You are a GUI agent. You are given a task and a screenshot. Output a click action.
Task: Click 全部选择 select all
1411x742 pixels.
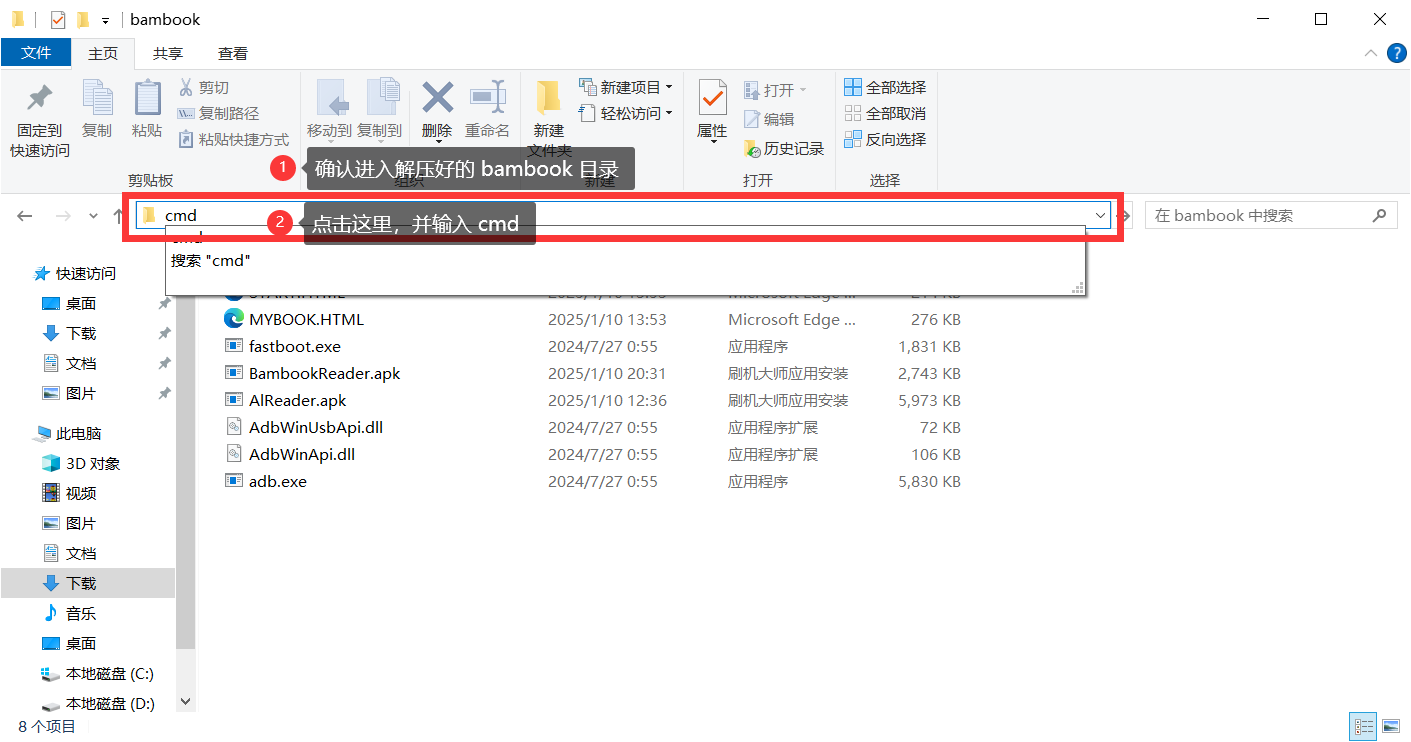pos(885,87)
